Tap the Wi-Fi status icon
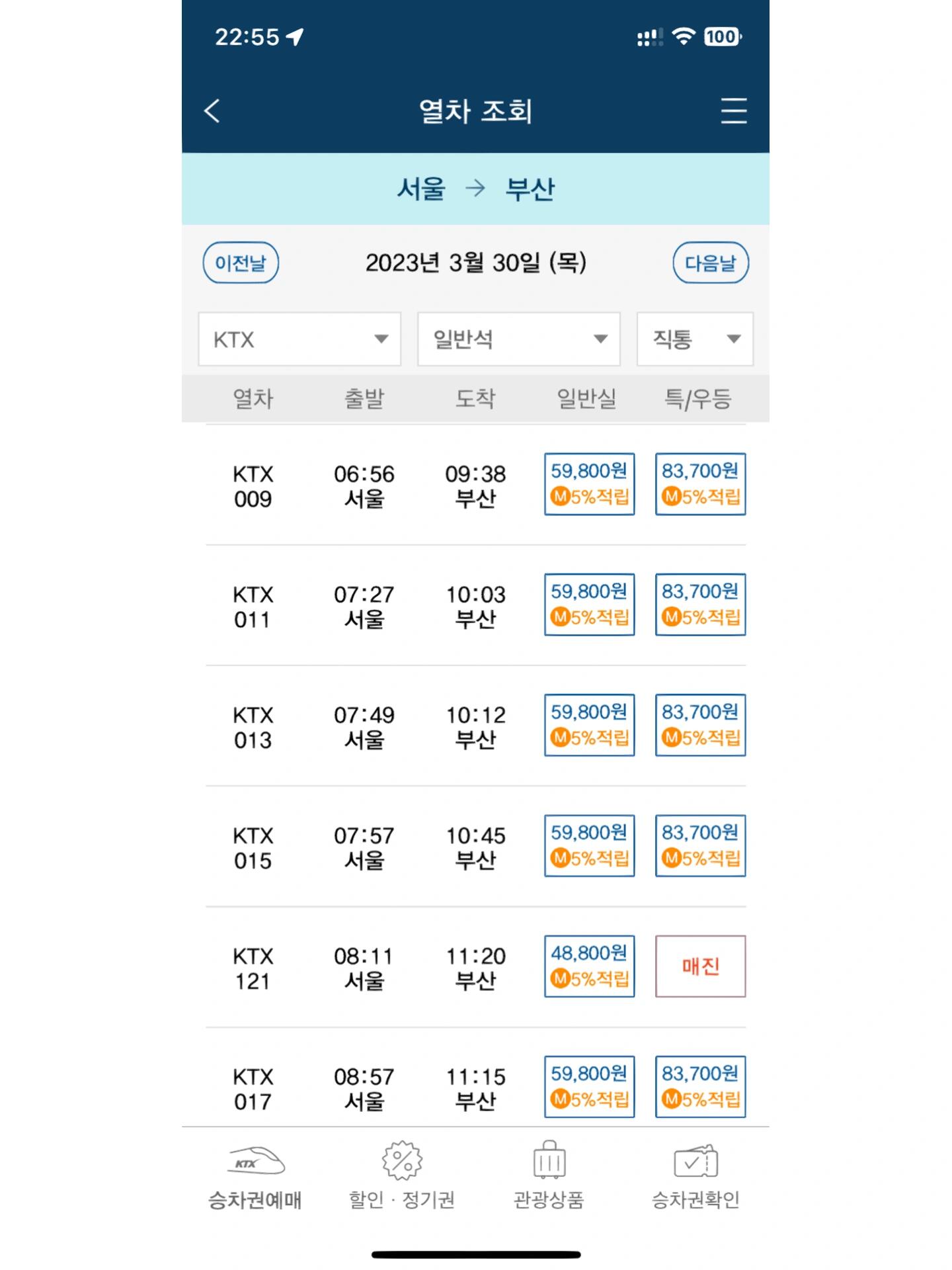 point(684,36)
